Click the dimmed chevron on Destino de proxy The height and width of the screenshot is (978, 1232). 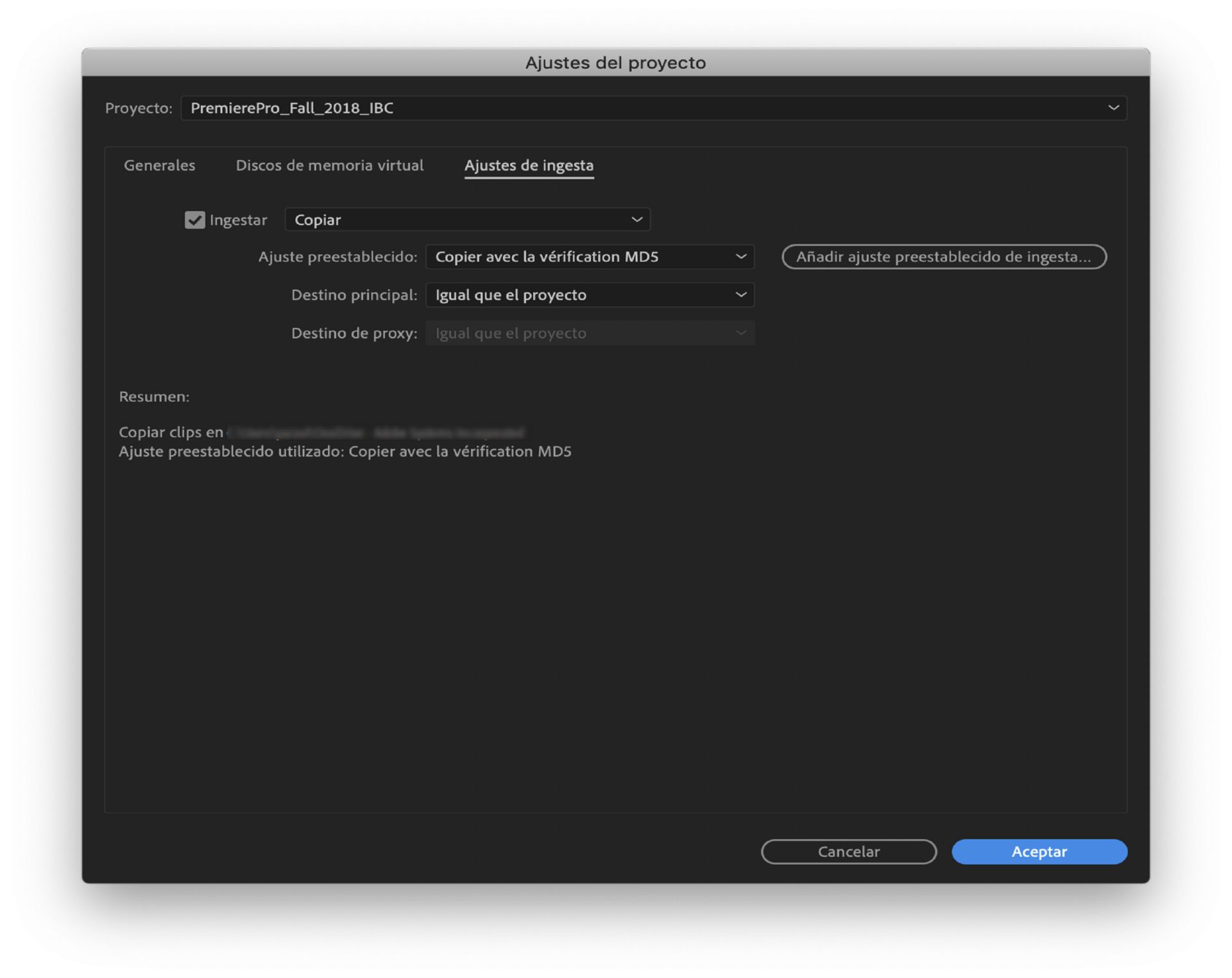(x=741, y=333)
